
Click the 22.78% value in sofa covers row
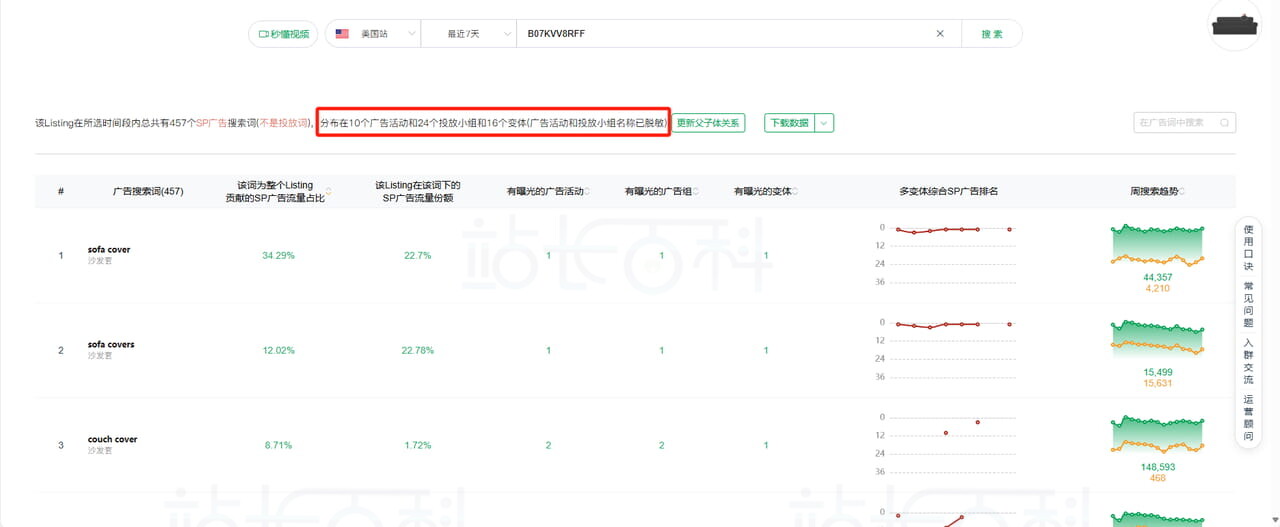tap(418, 350)
